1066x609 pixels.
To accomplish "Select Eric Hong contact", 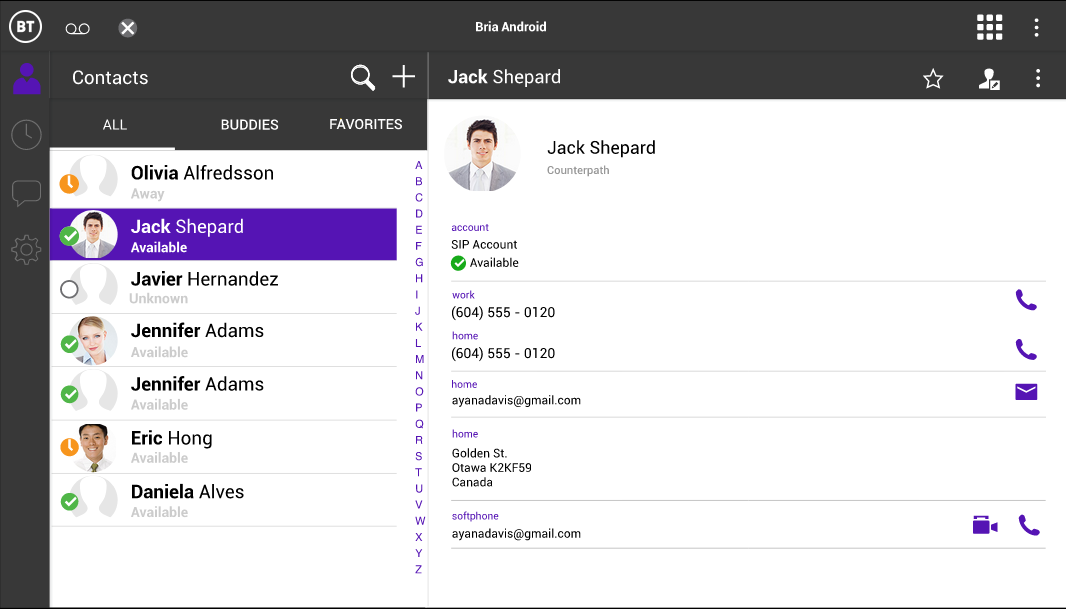I will [x=224, y=447].
